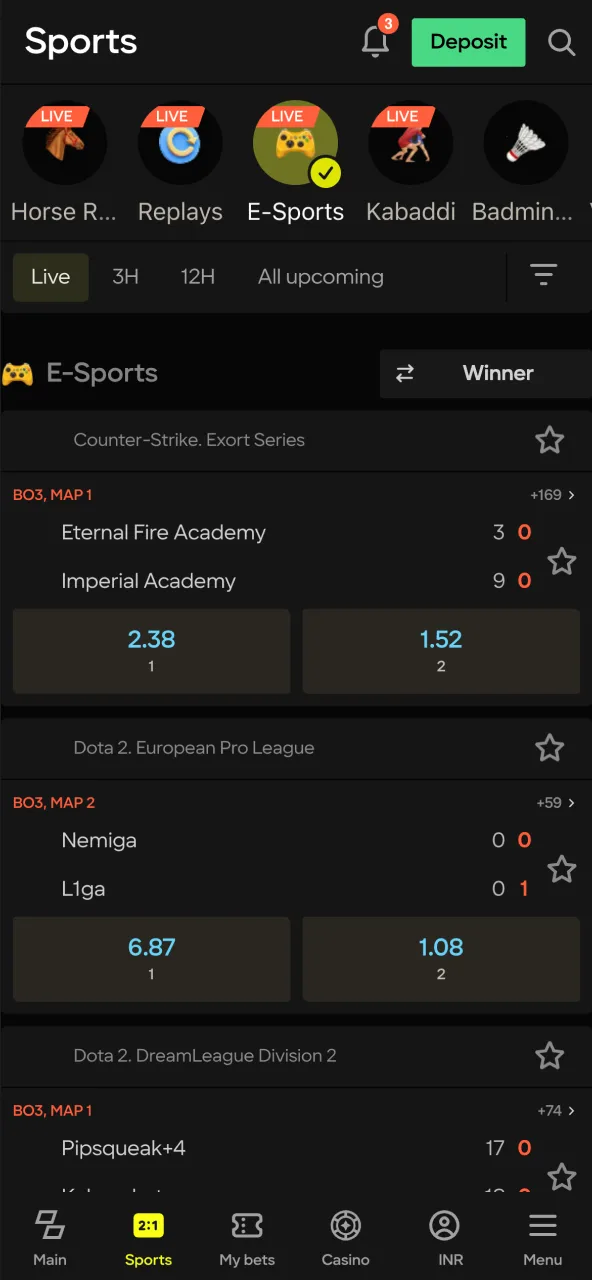Select the Horse Racing sport icon
Image resolution: width=592 pixels, height=1280 pixels.
point(64,143)
